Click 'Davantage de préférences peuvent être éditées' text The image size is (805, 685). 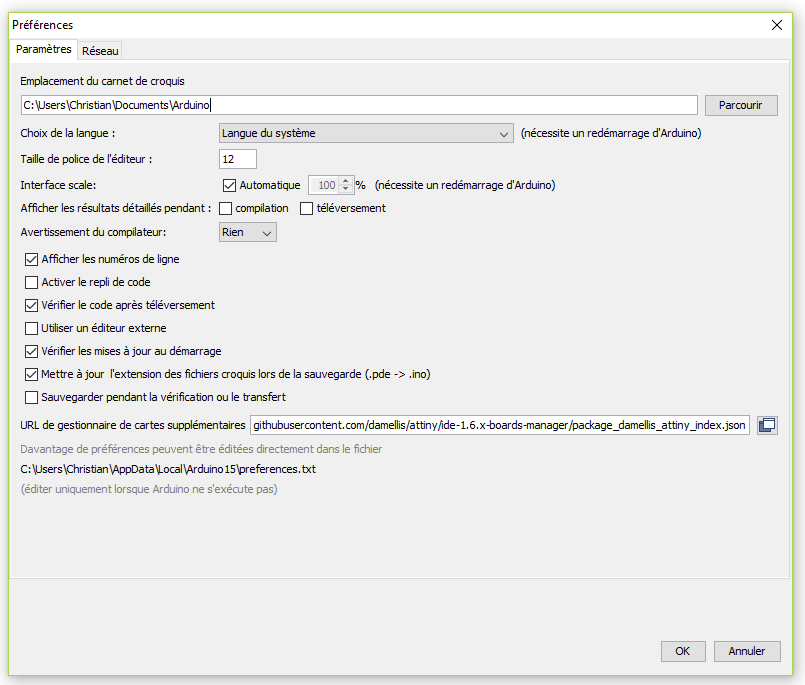coord(201,449)
